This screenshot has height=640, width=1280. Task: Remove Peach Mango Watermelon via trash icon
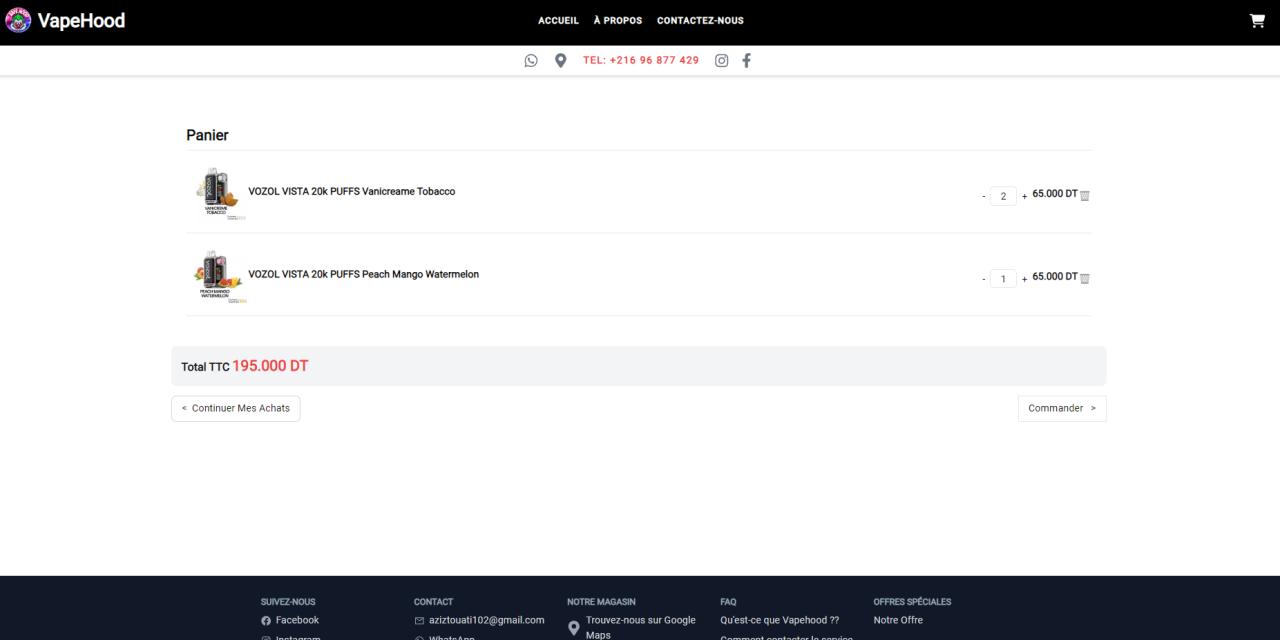pos(1085,279)
